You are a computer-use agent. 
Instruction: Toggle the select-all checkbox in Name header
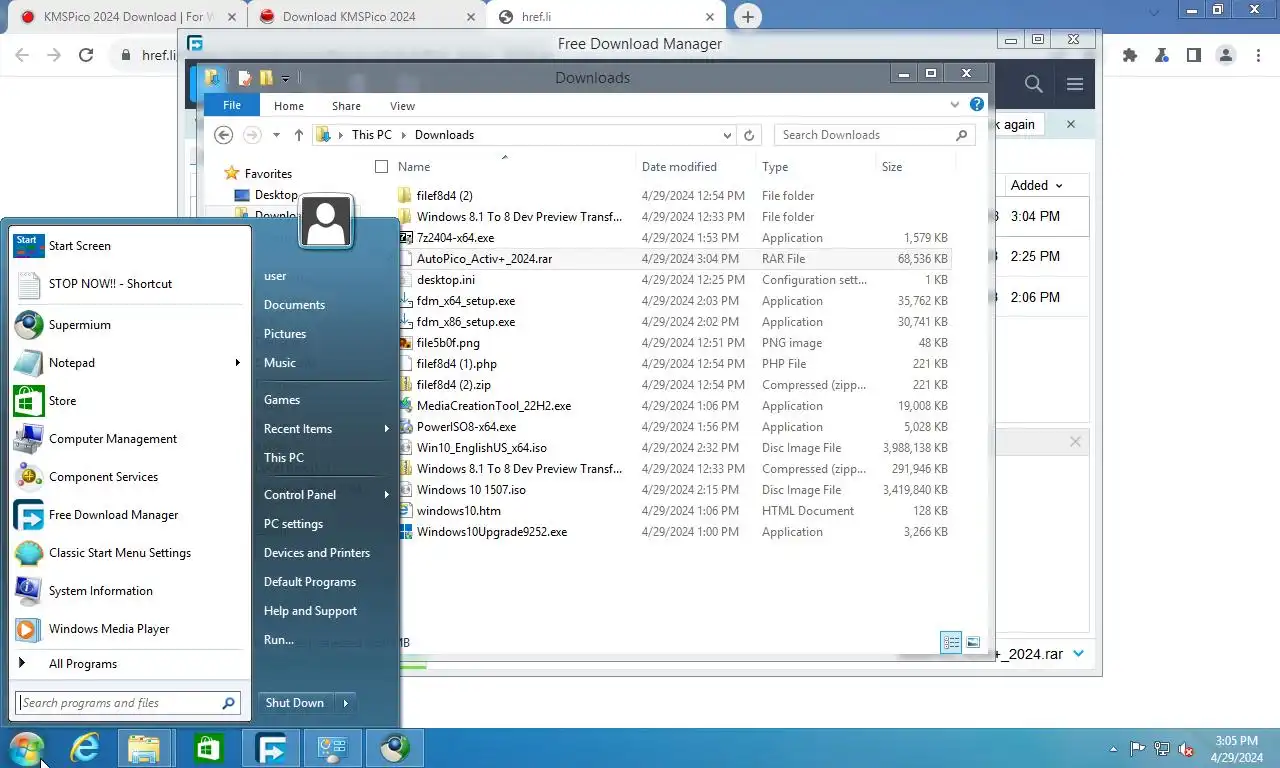[x=382, y=167]
